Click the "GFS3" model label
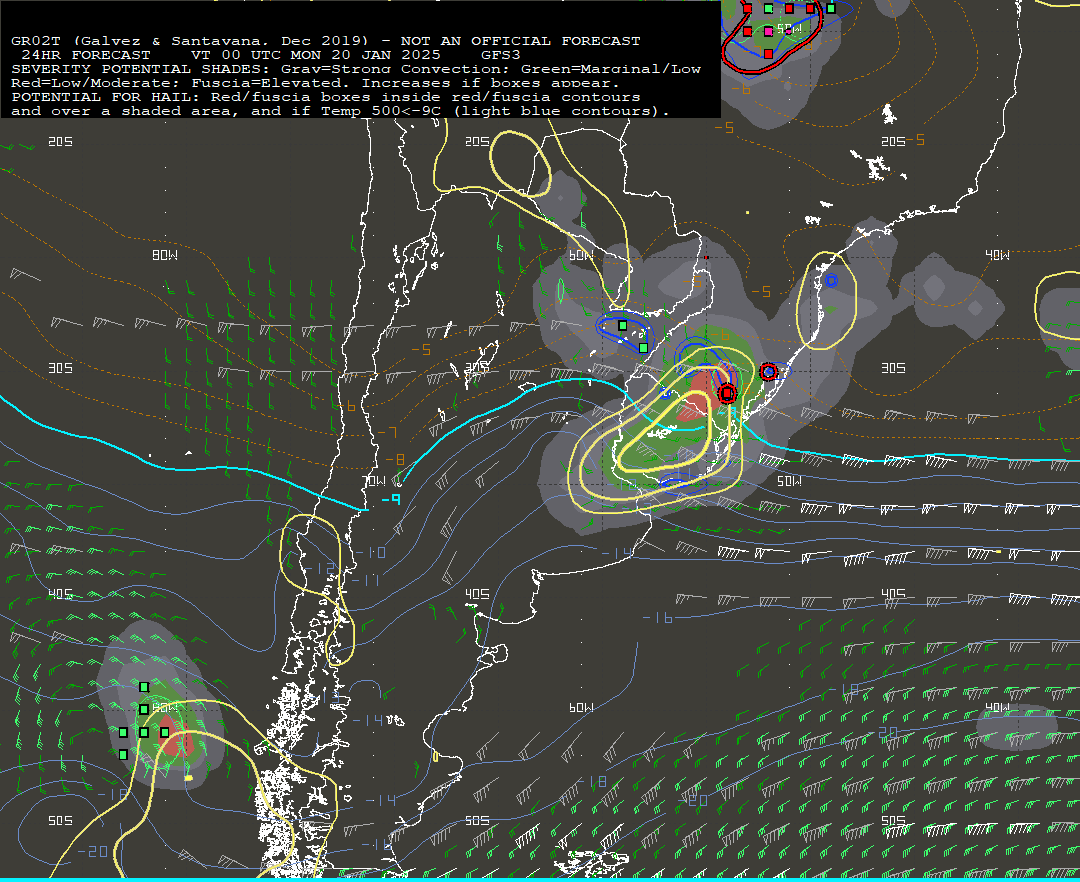The image size is (1080, 882). pyautogui.click(x=501, y=54)
